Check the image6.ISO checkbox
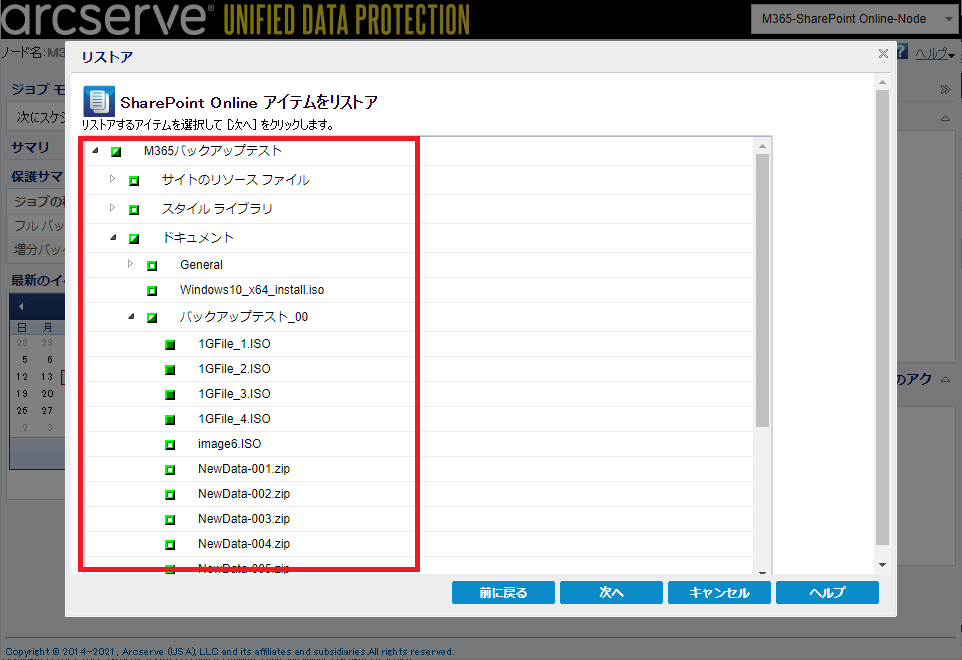Image resolution: width=962 pixels, height=660 pixels. coord(171,445)
